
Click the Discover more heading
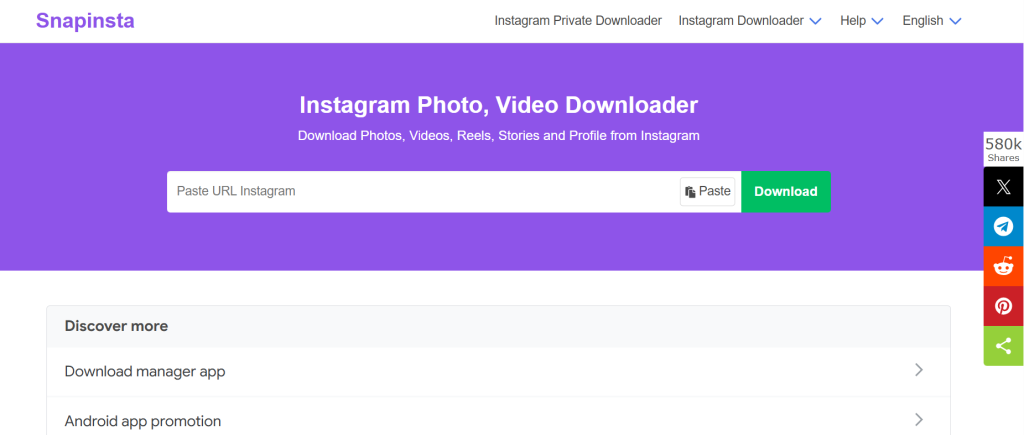[116, 326]
